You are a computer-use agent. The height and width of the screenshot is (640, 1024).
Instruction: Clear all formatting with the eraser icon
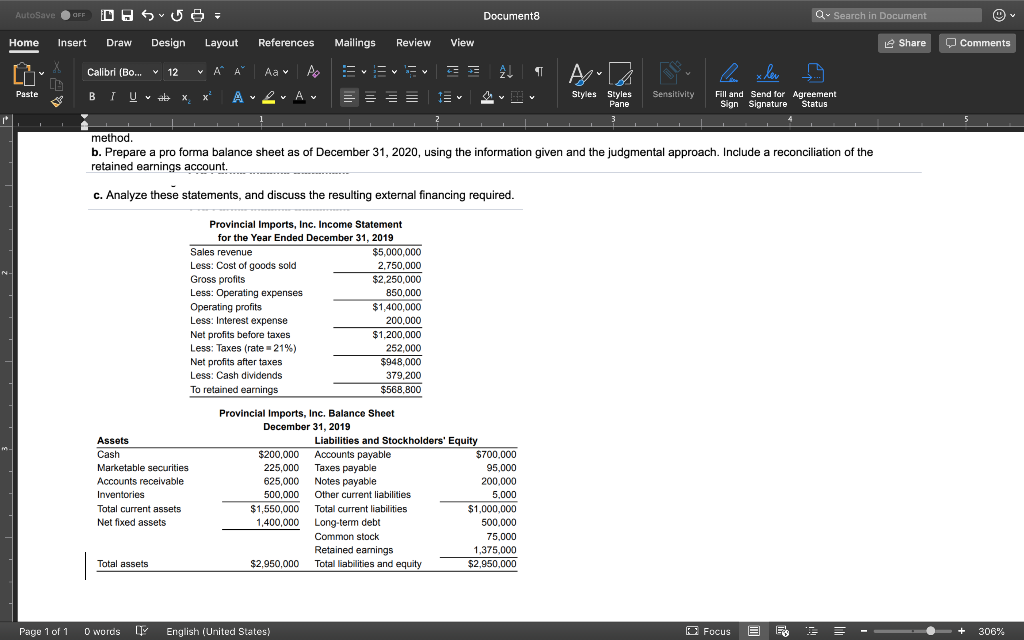313,71
